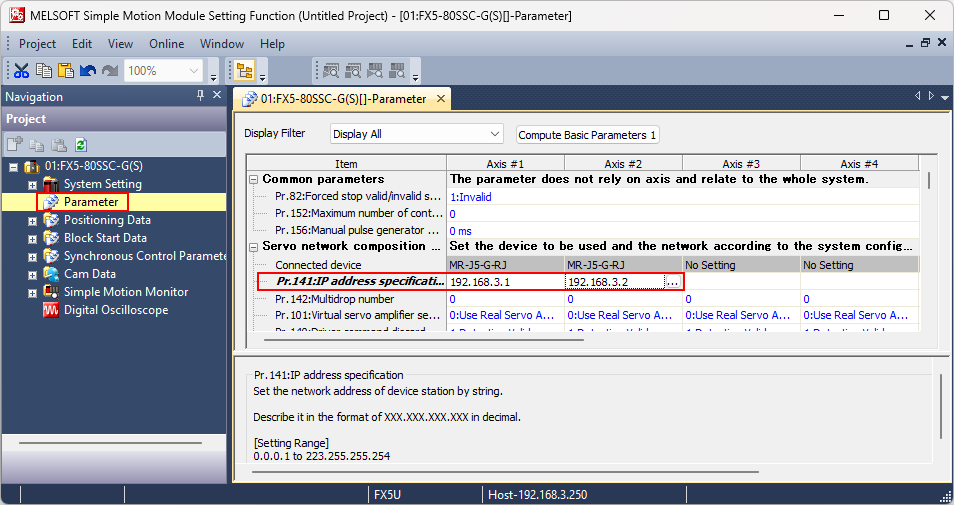Close the Navigation panel

tap(217, 96)
